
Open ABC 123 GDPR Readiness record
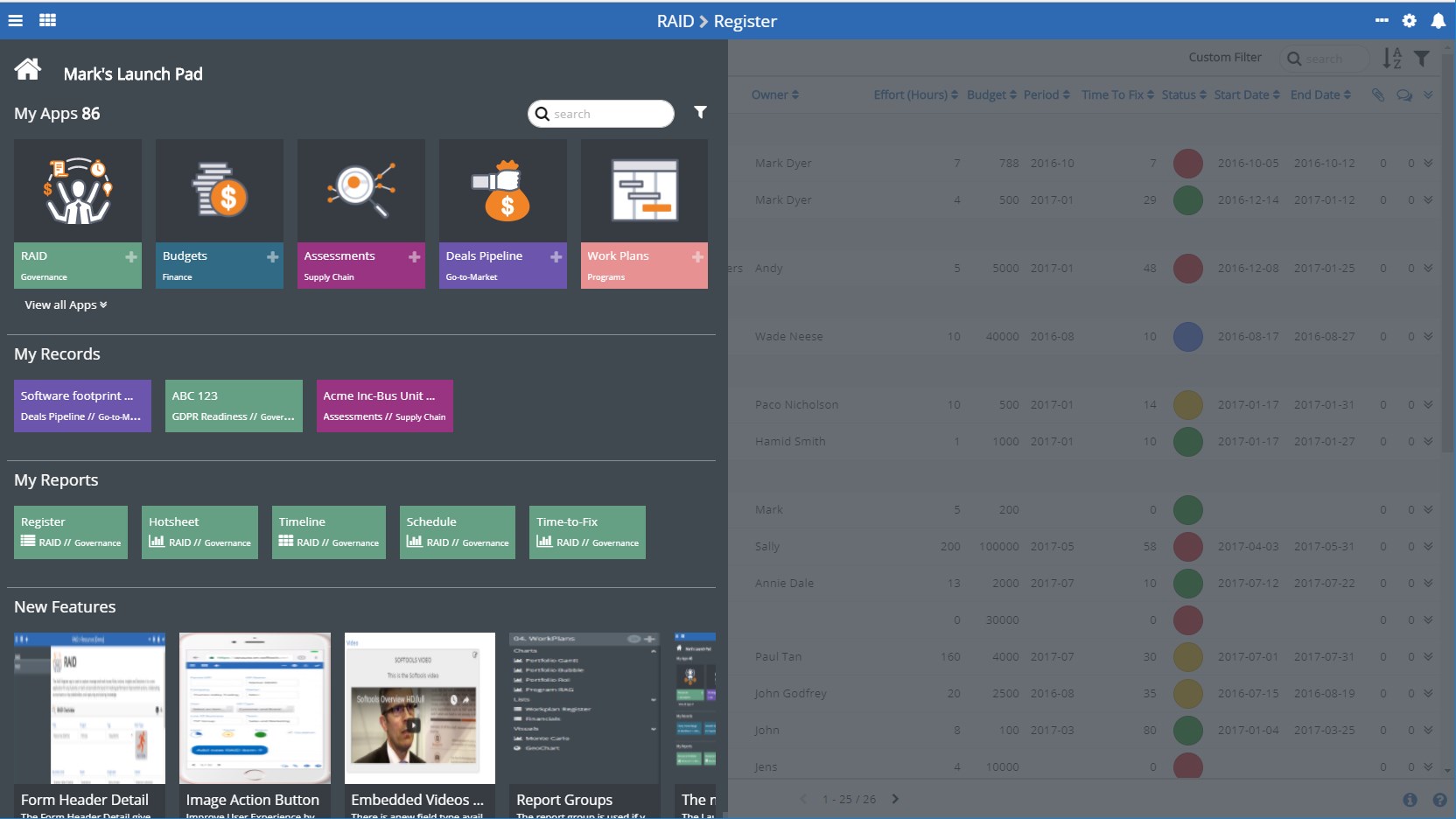click(x=234, y=406)
